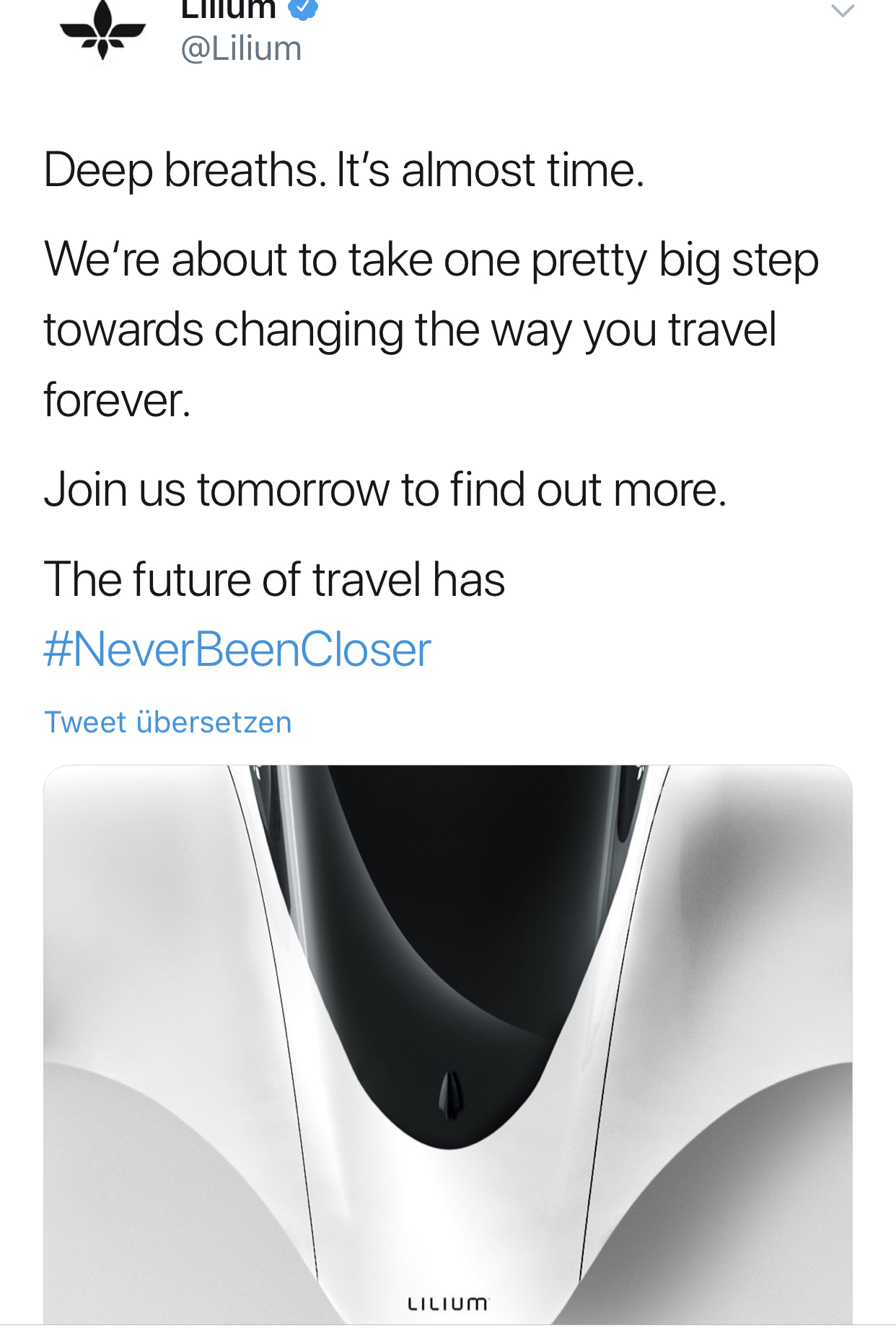Open the attached Lilium jet image
The image size is (896, 1336).
click(448, 1045)
